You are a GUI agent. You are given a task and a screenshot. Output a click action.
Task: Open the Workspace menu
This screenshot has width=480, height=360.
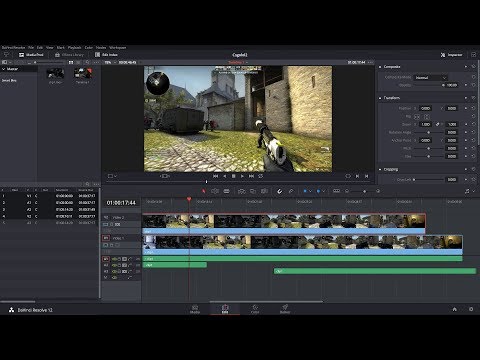[118, 47]
